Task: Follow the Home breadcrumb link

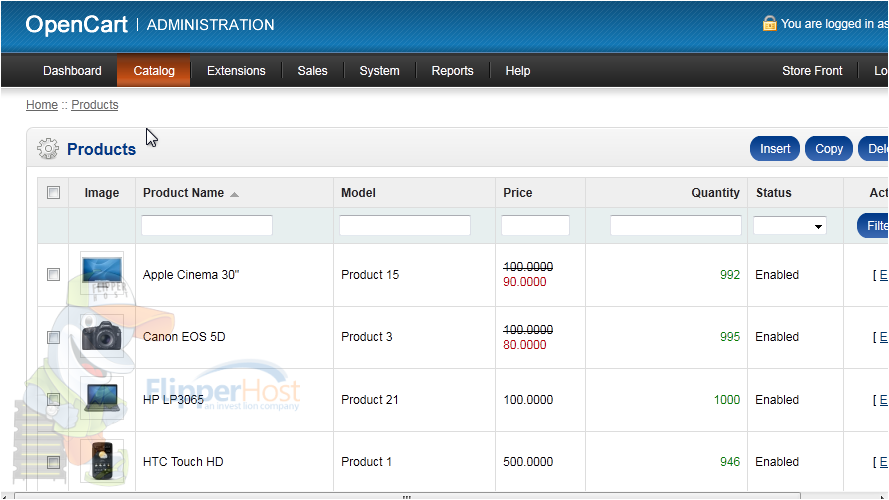Action: (42, 105)
